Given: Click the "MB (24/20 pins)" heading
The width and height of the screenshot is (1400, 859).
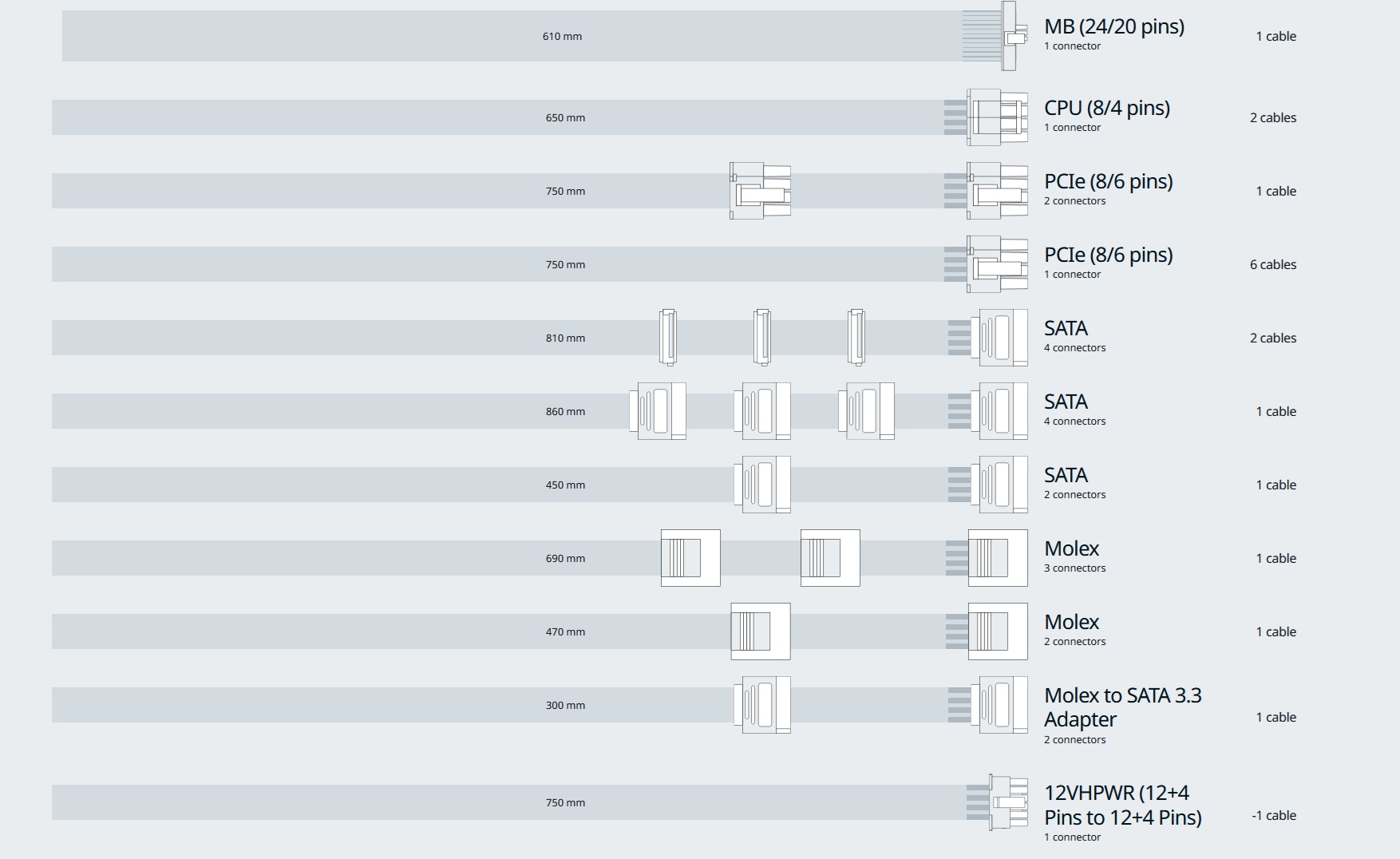Looking at the screenshot, I should click(x=1113, y=26).
